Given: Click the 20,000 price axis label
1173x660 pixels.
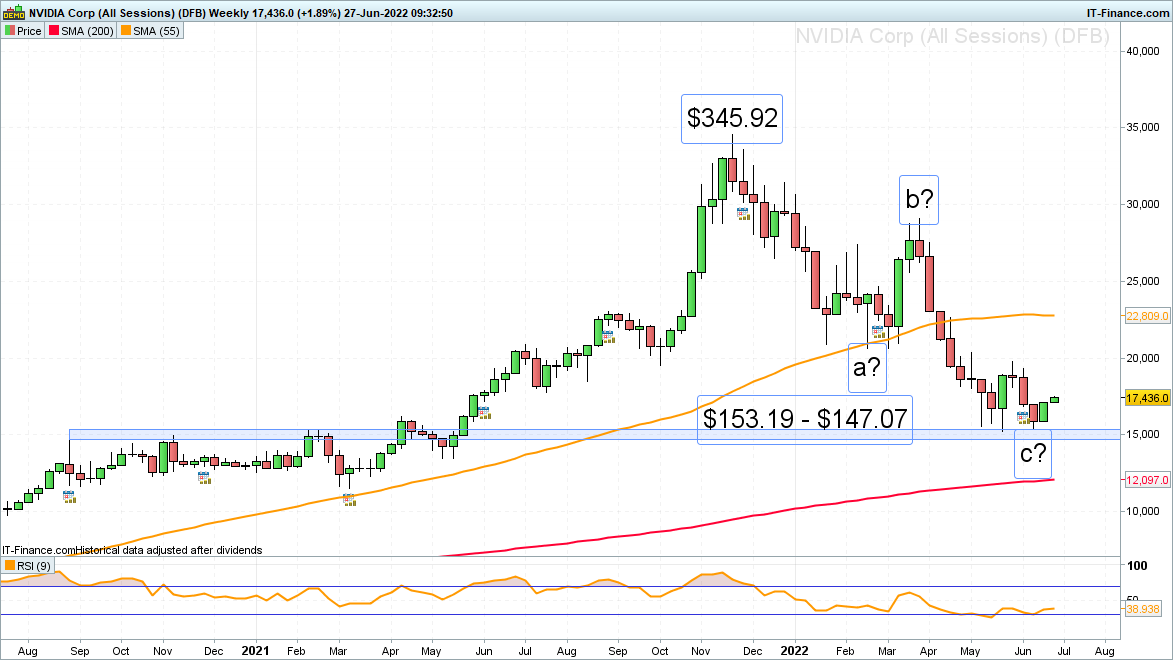Looking at the screenshot, I should click(x=1143, y=358).
